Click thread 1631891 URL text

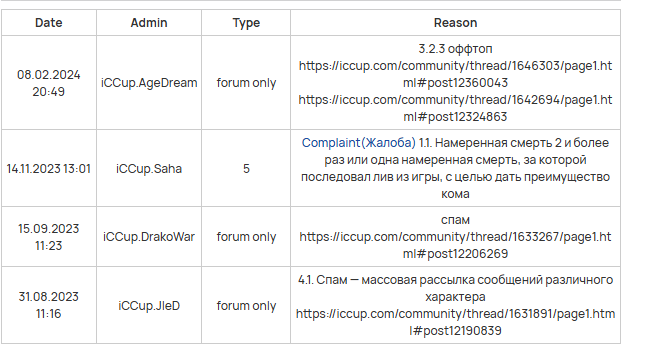pyautogui.click(x=455, y=322)
